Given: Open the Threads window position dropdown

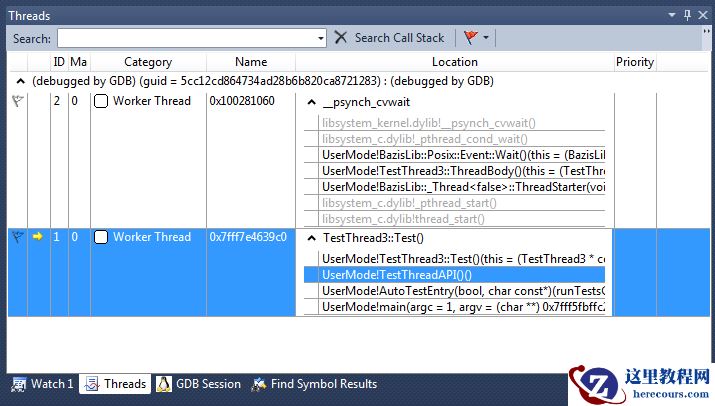Looking at the screenshot, I should (x=672, y=15).
